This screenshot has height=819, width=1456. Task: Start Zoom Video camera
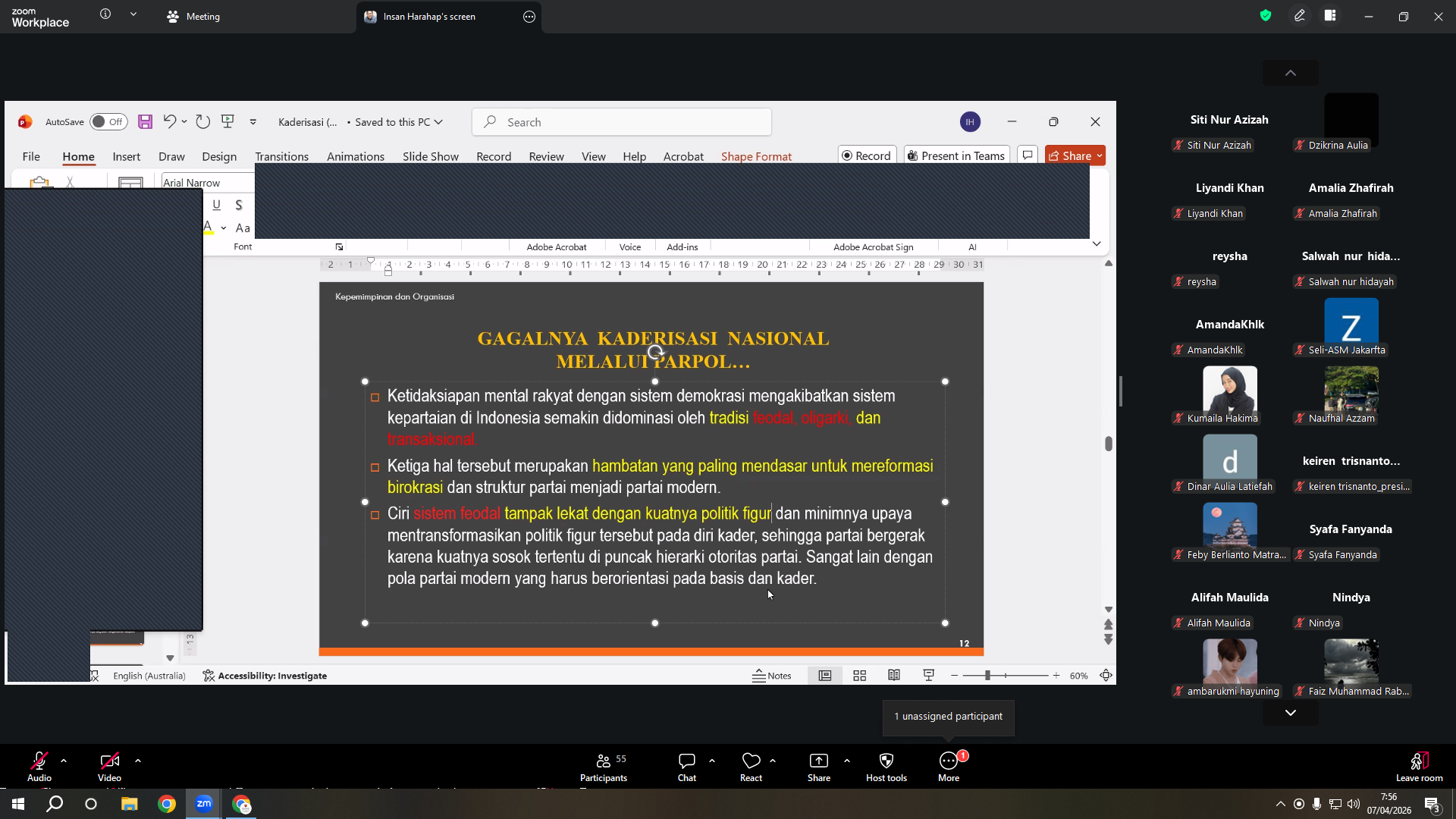click(x=109, y=767)
